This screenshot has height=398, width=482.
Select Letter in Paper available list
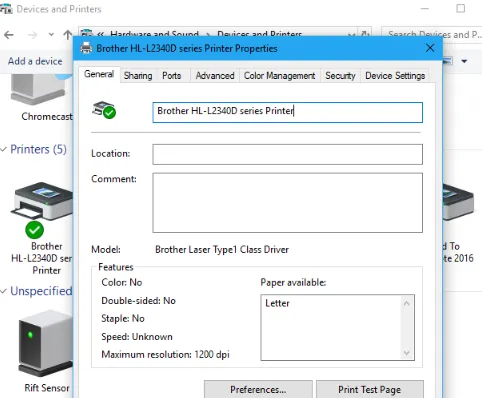(277, 303)
